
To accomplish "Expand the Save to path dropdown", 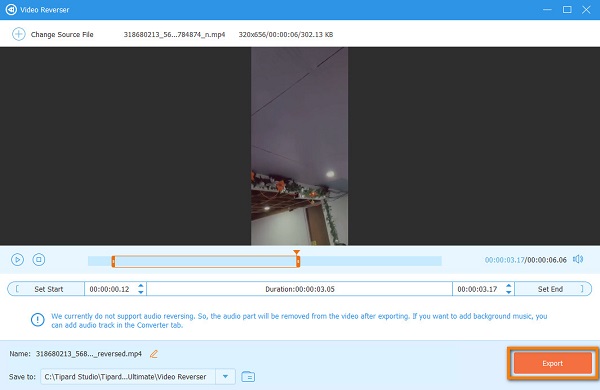I will [225, 377].
